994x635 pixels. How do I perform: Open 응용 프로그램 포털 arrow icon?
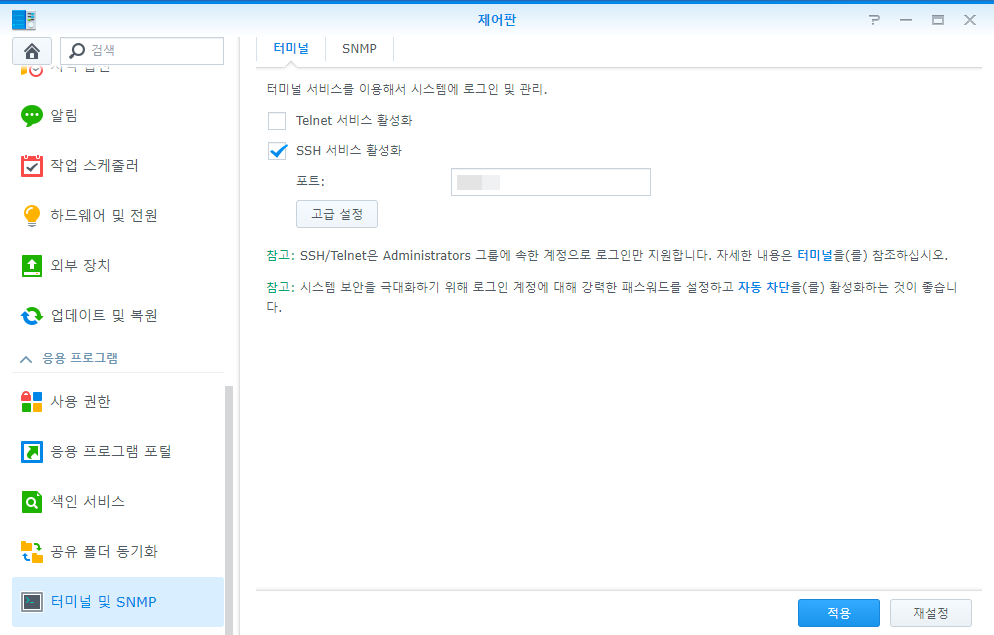[32, 452]
